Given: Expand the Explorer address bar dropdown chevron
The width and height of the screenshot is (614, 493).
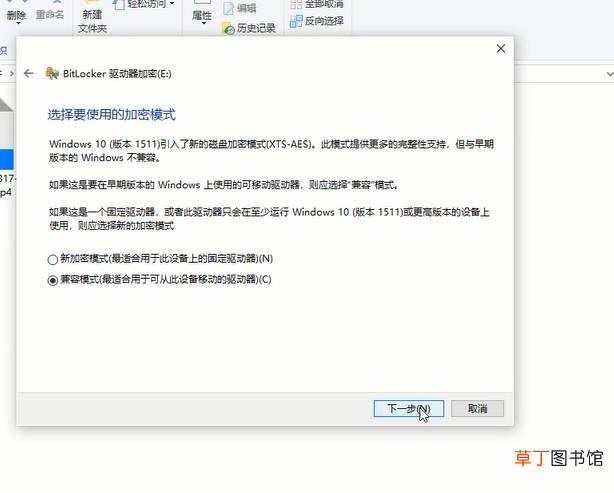Looking at the screenshot, I should [x=609, y=74].
